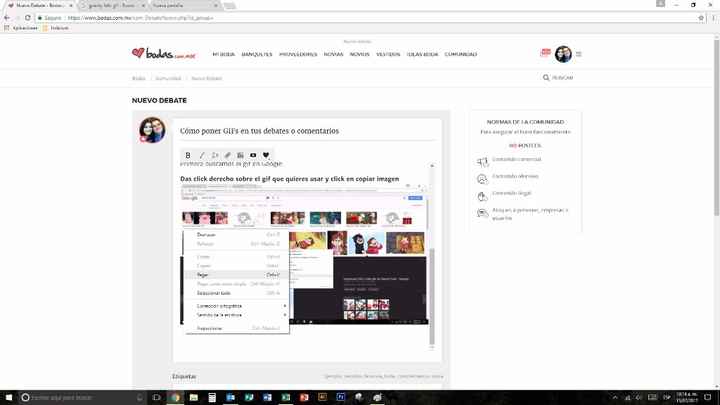
Task: Open the BANQUETES navigation item
Action: tap(257, 54)
